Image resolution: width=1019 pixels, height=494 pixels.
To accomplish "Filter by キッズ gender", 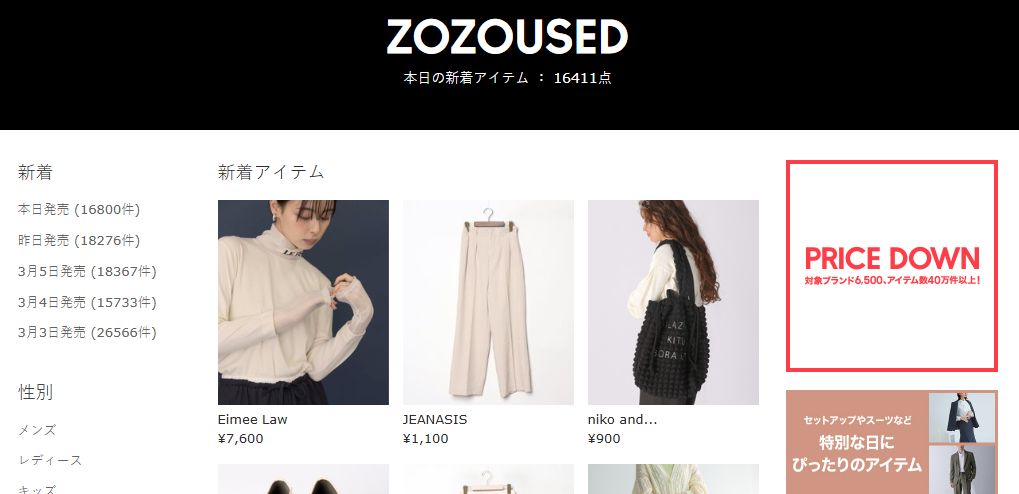I will tap(37, 489).
